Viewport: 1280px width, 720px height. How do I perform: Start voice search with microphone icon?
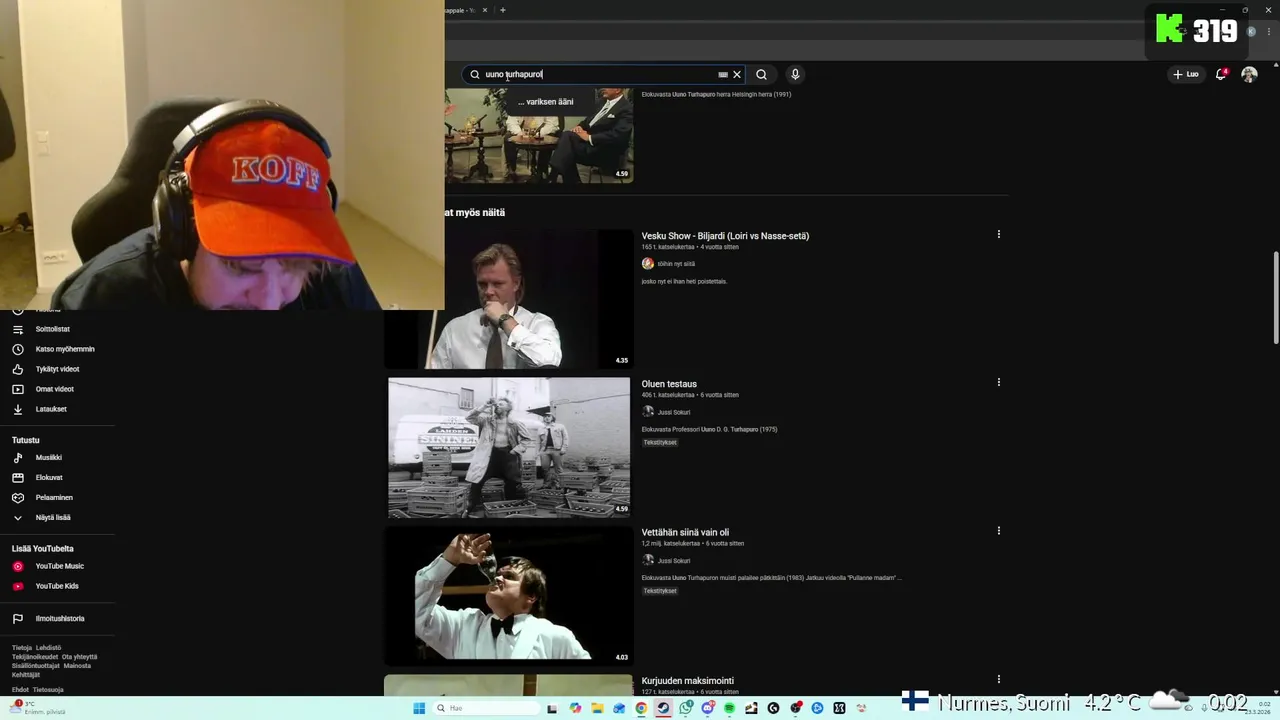point(795,74)
